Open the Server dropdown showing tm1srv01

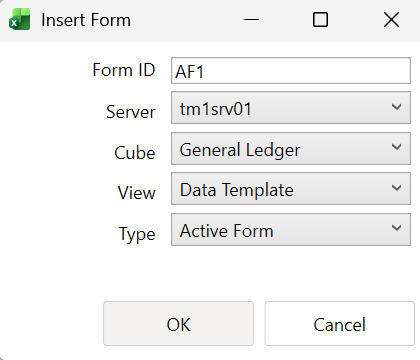point(291,108)
